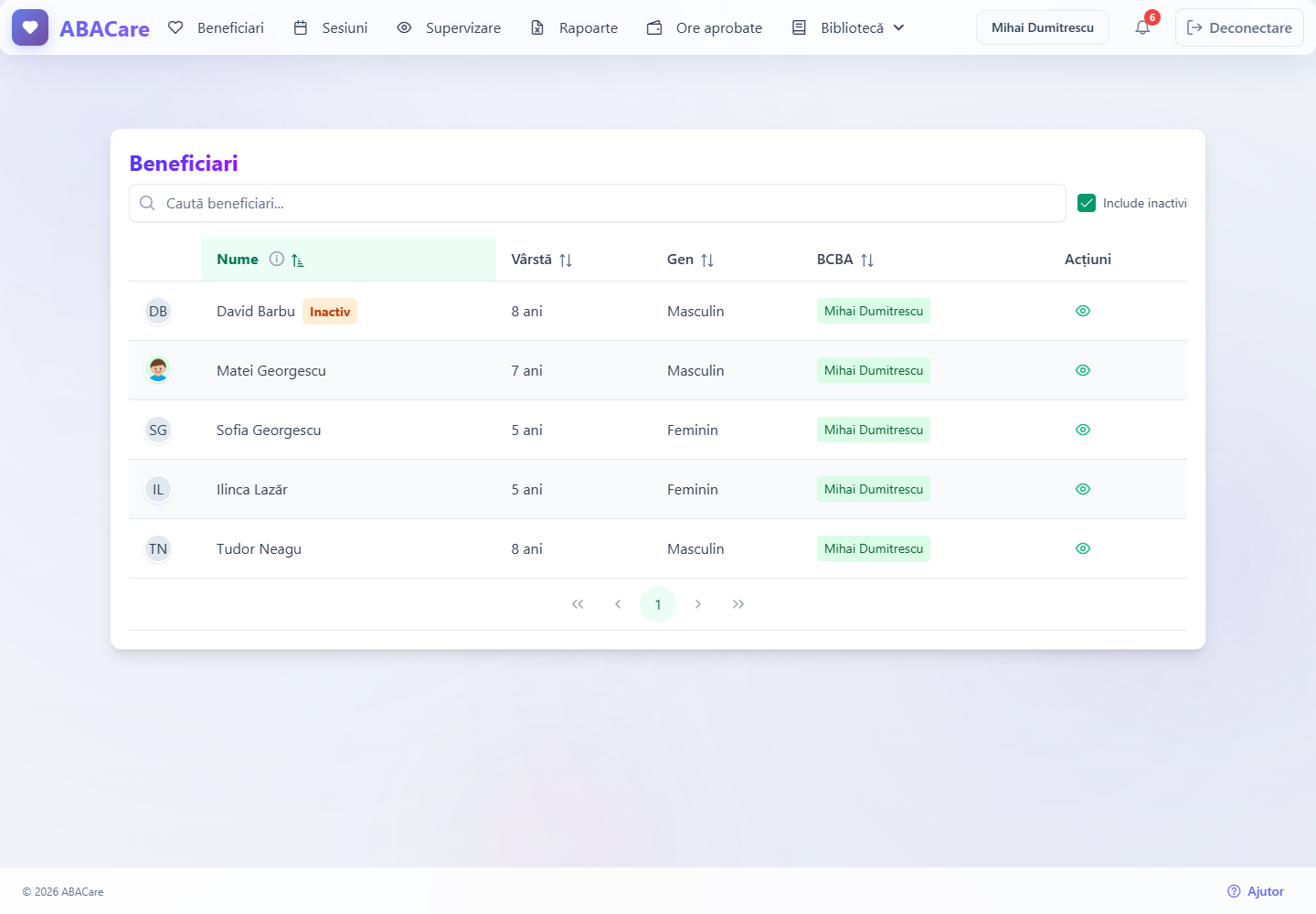Sort the table by Vârstă arrows
The height and width of the screenshot is (914, 1316).
(x=566, y=260)
